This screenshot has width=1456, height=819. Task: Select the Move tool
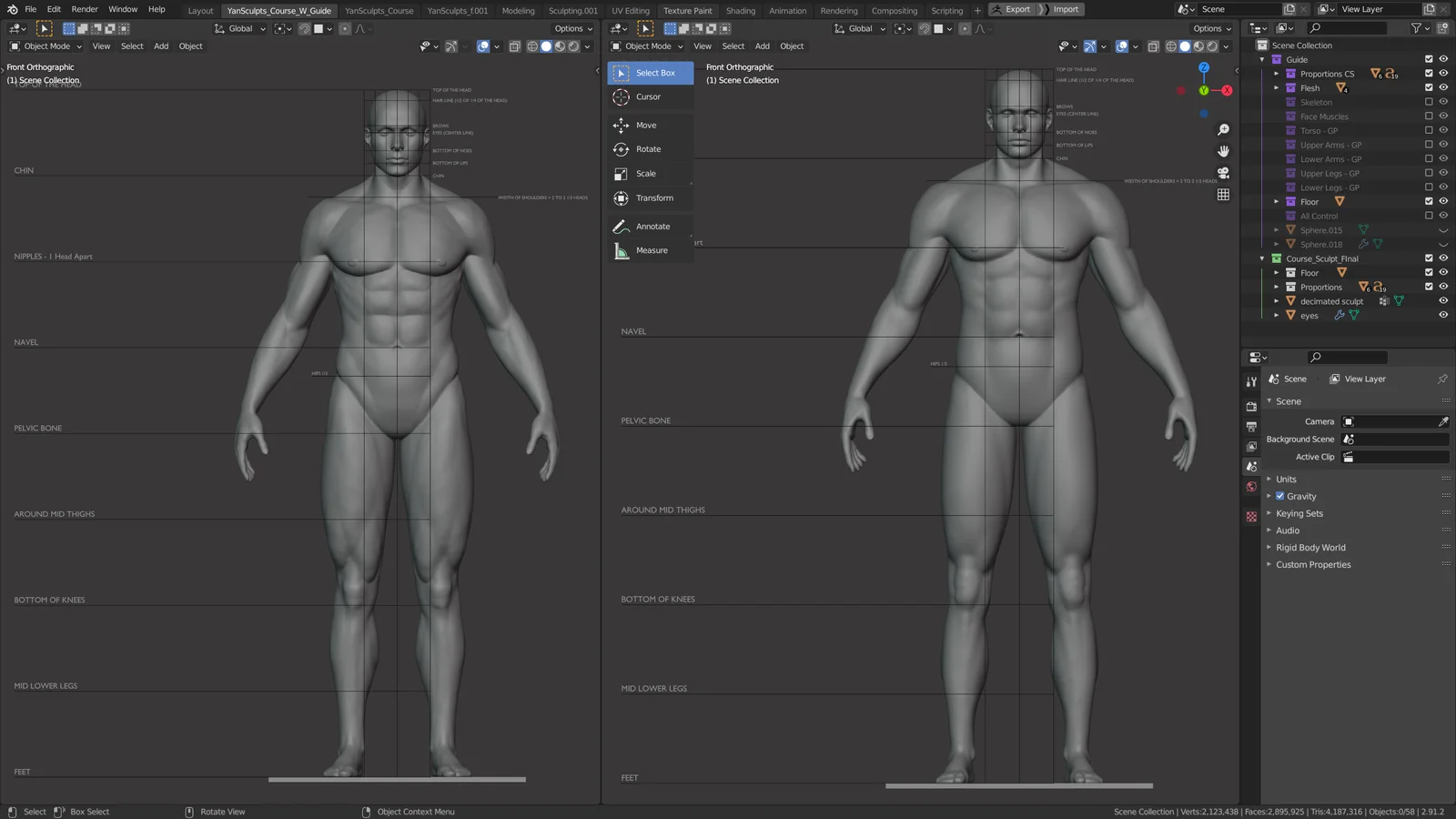click(645, 125)
